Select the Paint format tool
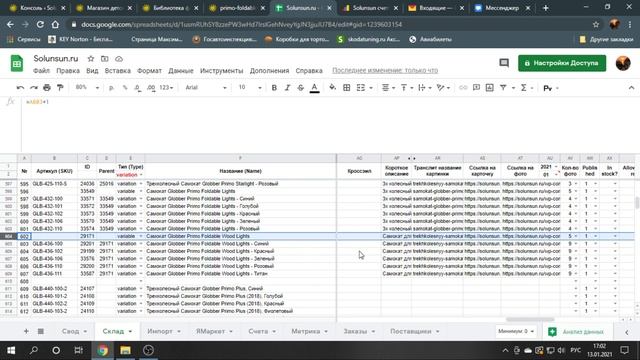Viewport: 640px width, 360px height. click(x=60, y=88)
